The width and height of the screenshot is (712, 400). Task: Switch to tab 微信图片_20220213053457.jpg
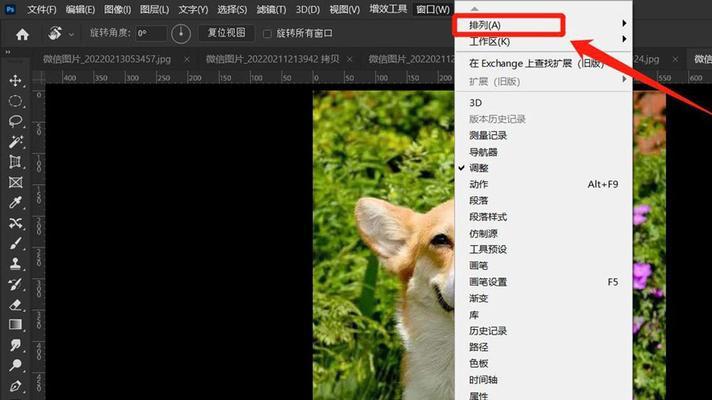click(107, 59)
